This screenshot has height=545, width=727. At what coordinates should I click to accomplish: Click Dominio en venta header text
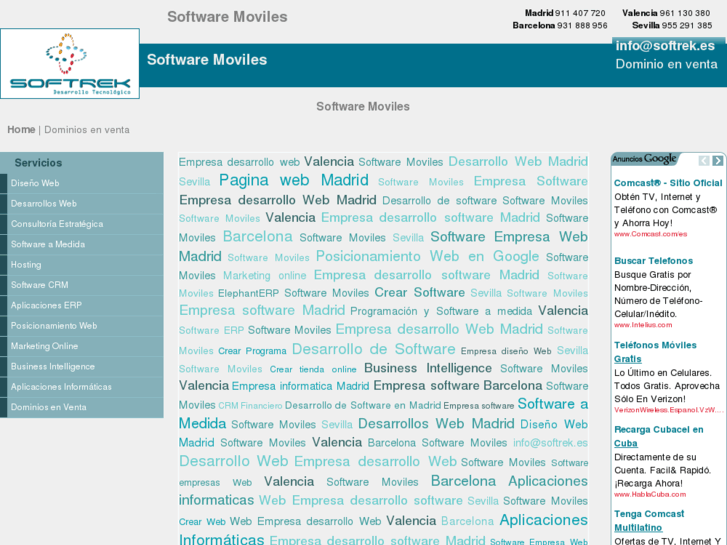pyautogui.click(x=666, y=64)
